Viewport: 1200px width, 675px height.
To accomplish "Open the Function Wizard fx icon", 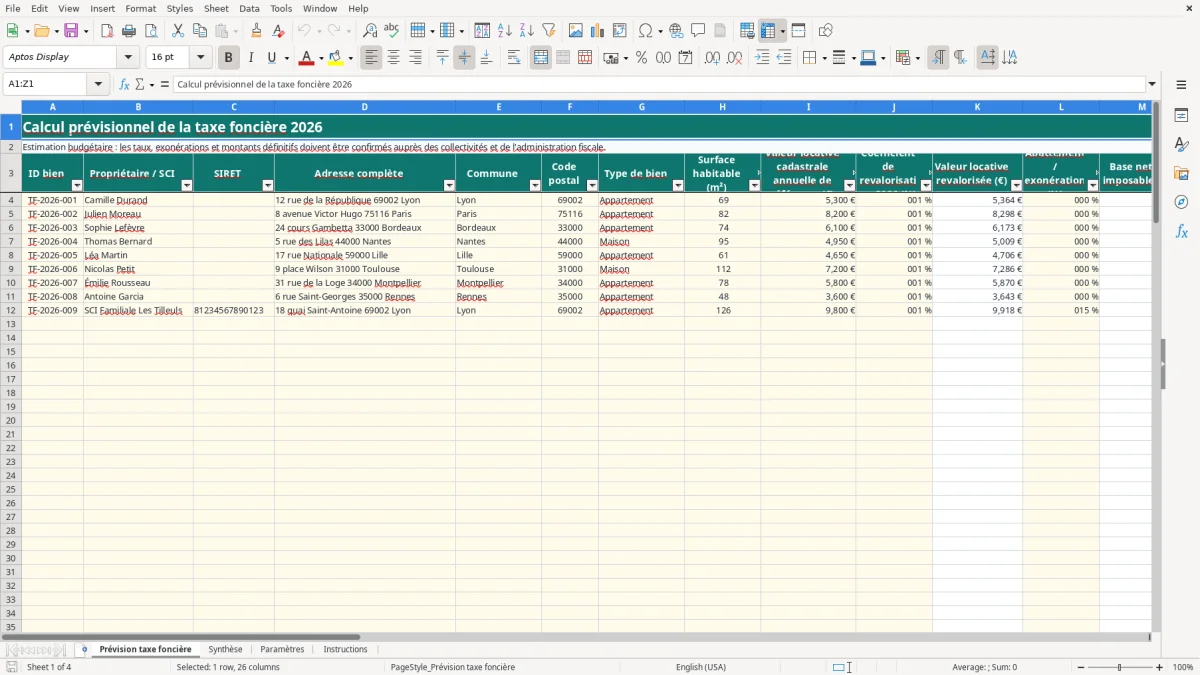I will pyautogui.click(x=124, y=85).
